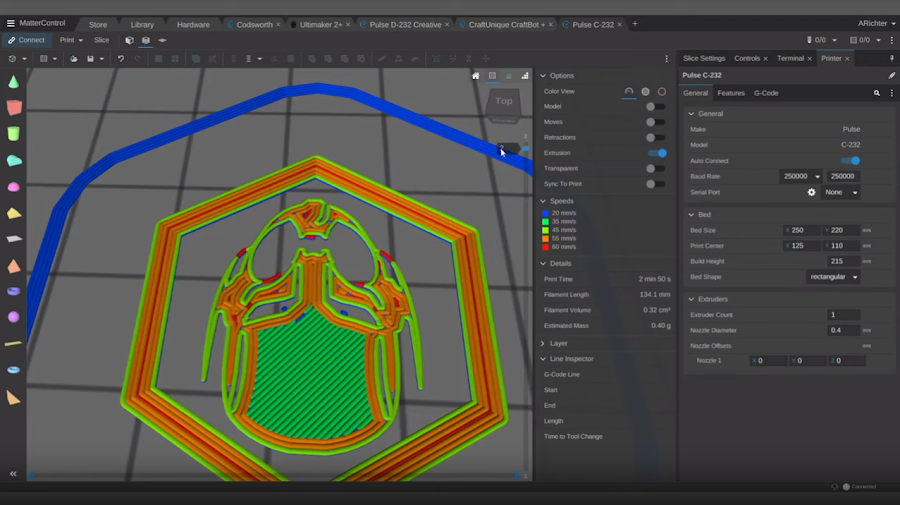
Task: Click the Nozzle Diameter input field
Action: (x=844, y=330)
